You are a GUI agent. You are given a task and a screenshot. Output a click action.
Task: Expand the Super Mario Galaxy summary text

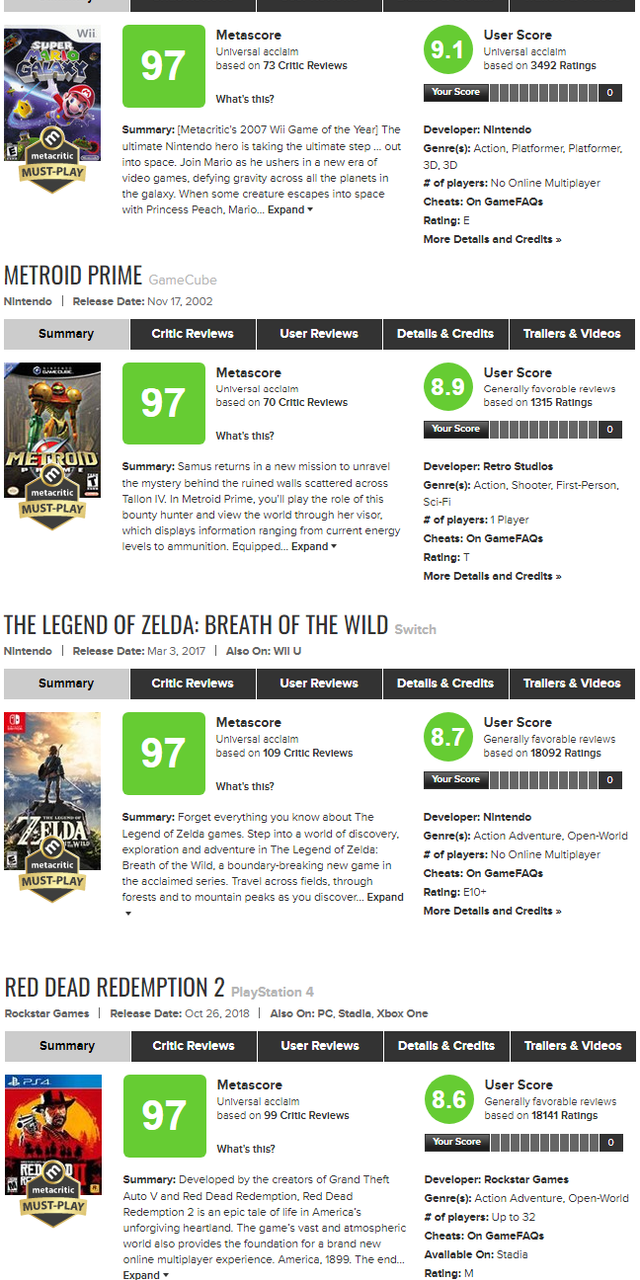pos(290,210)
